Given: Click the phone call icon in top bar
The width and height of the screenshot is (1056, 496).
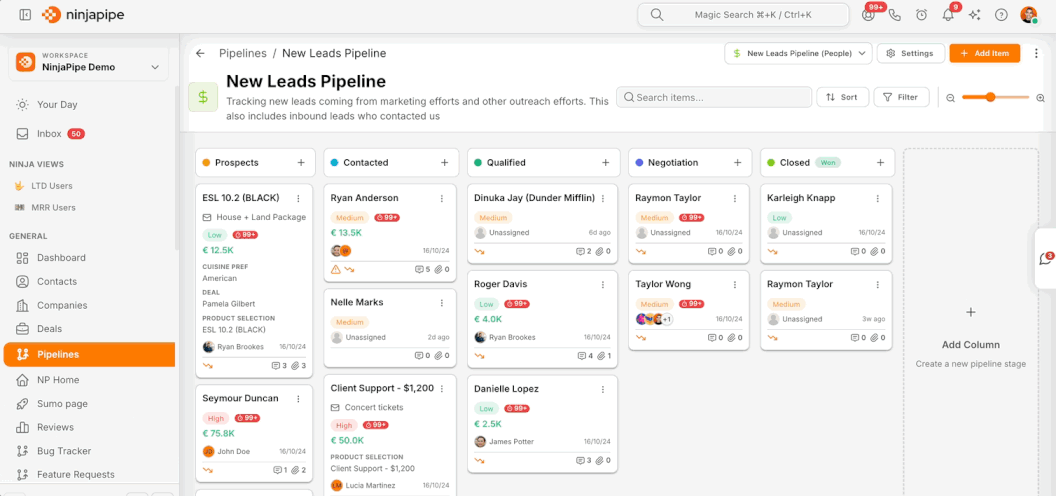Looking at the screenshot, I should pos(895,15).
